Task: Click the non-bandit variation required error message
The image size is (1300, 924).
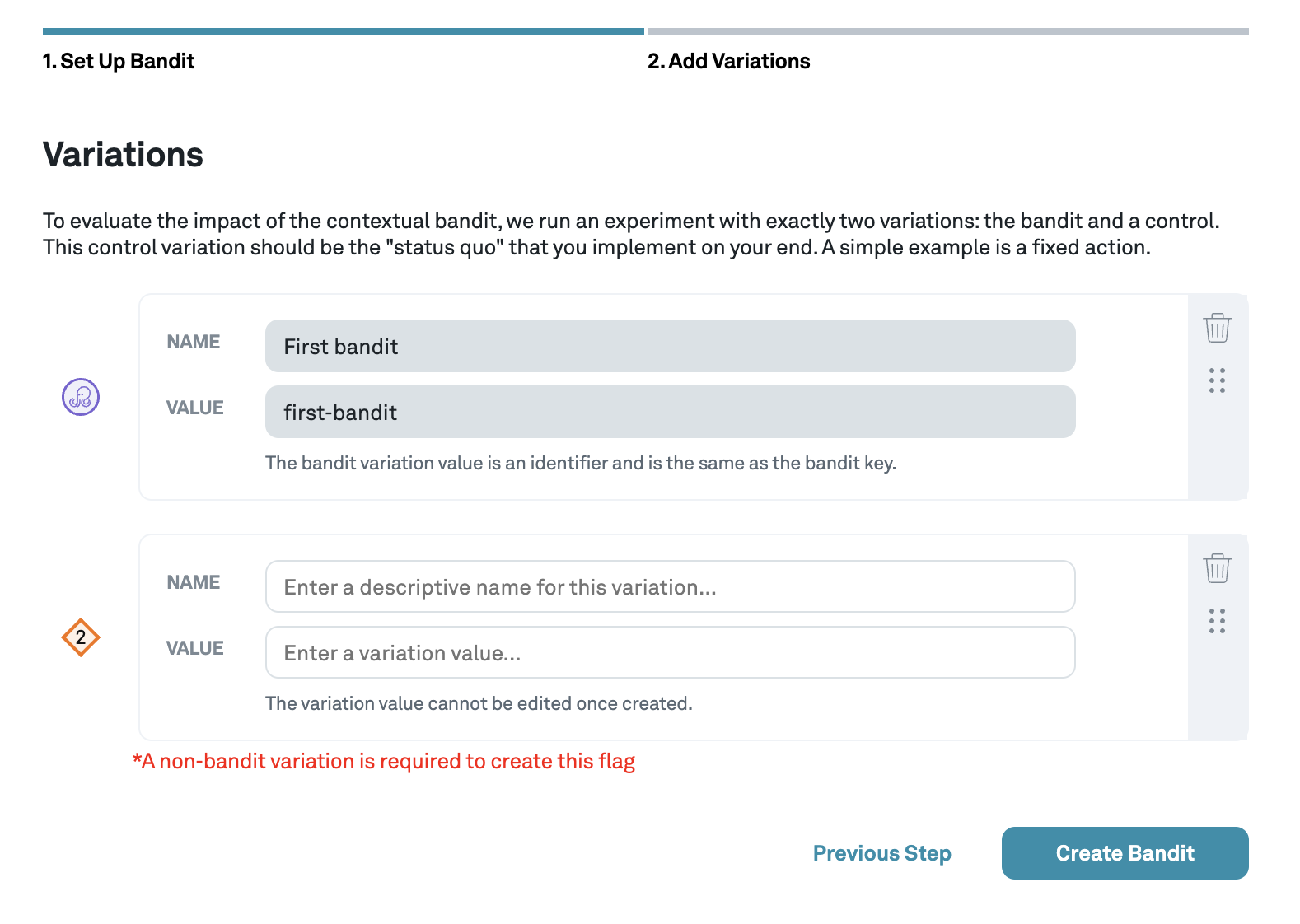Action: (x=384, y=761)
